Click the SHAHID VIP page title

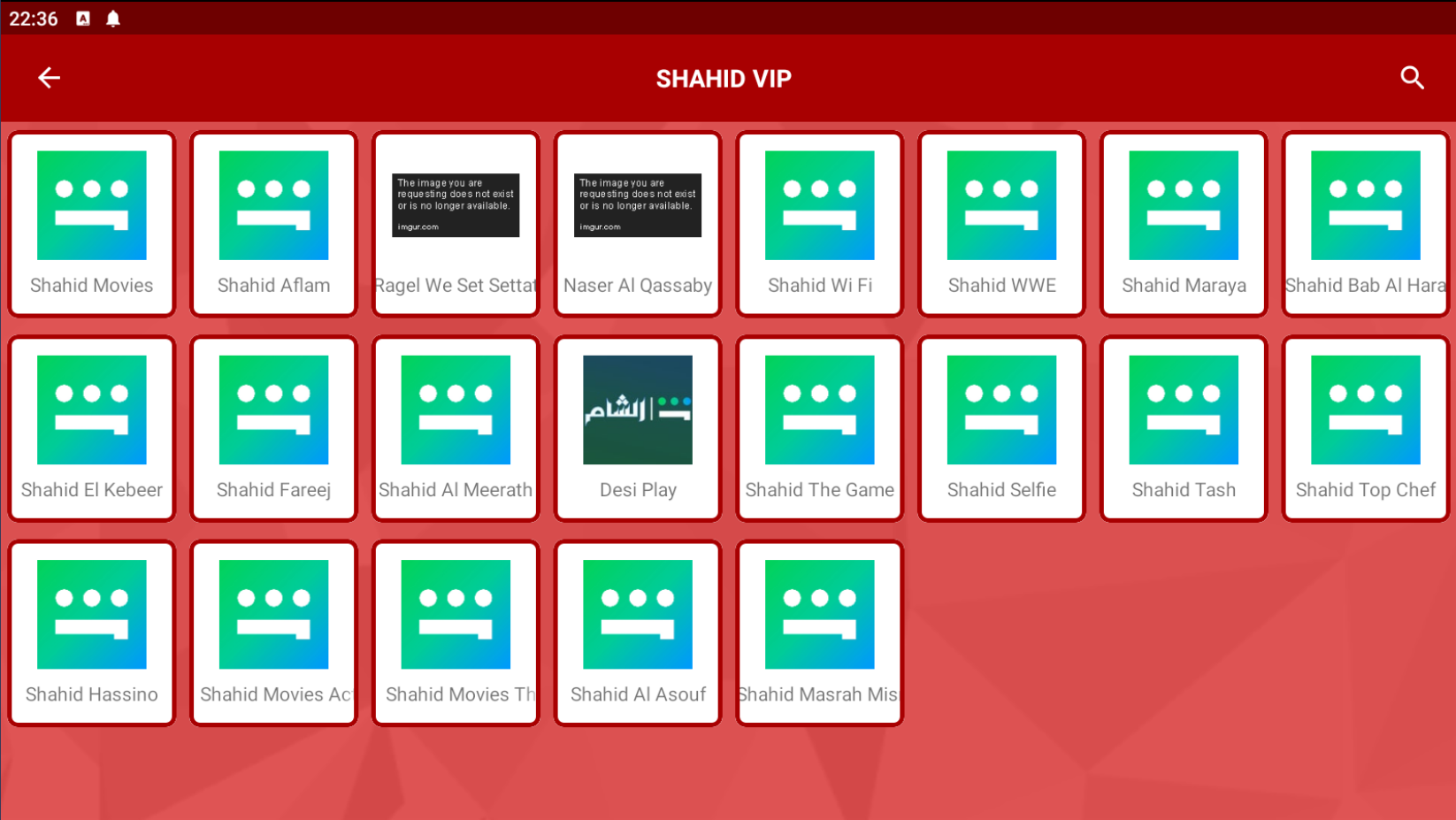pos(724,79)
